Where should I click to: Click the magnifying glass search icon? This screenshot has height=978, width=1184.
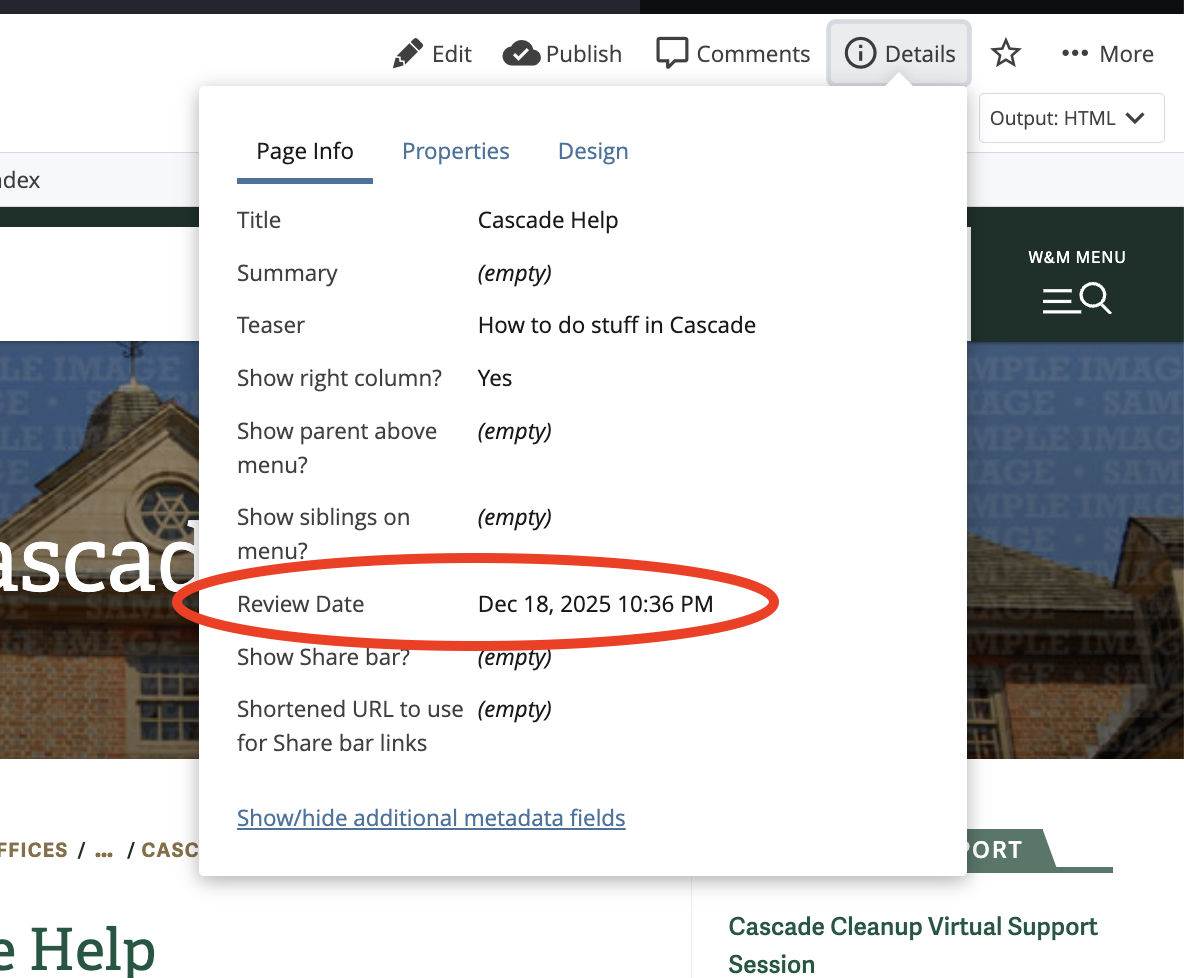point(1092,298)
